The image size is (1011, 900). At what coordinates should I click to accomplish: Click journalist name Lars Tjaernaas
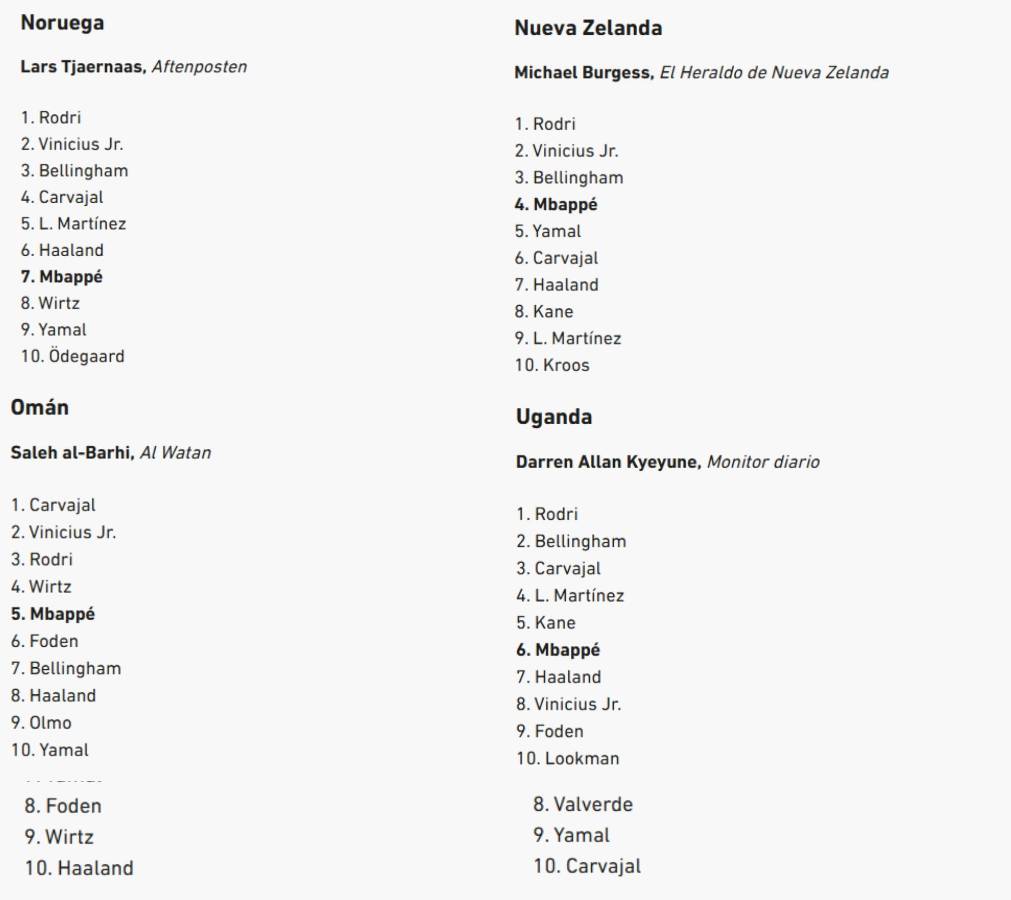click(82, 67)
